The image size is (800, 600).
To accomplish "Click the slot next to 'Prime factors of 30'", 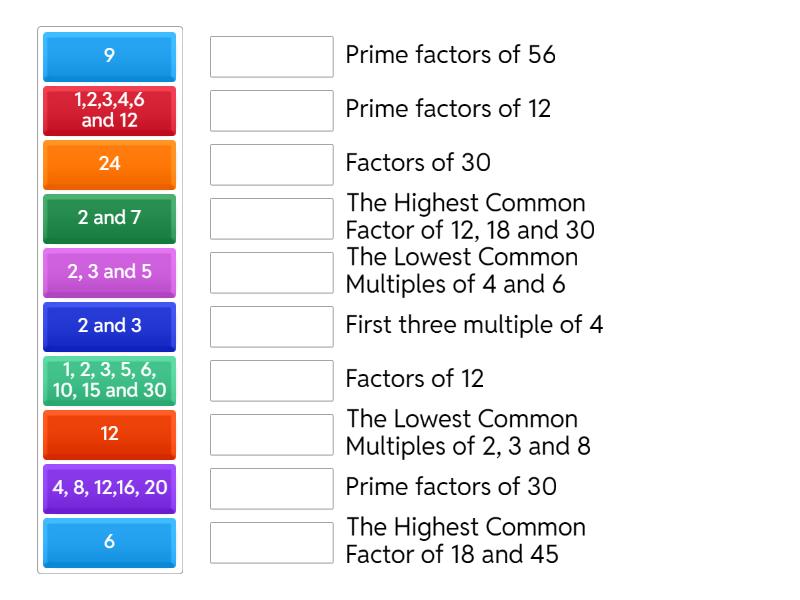I will pos(272,489).
